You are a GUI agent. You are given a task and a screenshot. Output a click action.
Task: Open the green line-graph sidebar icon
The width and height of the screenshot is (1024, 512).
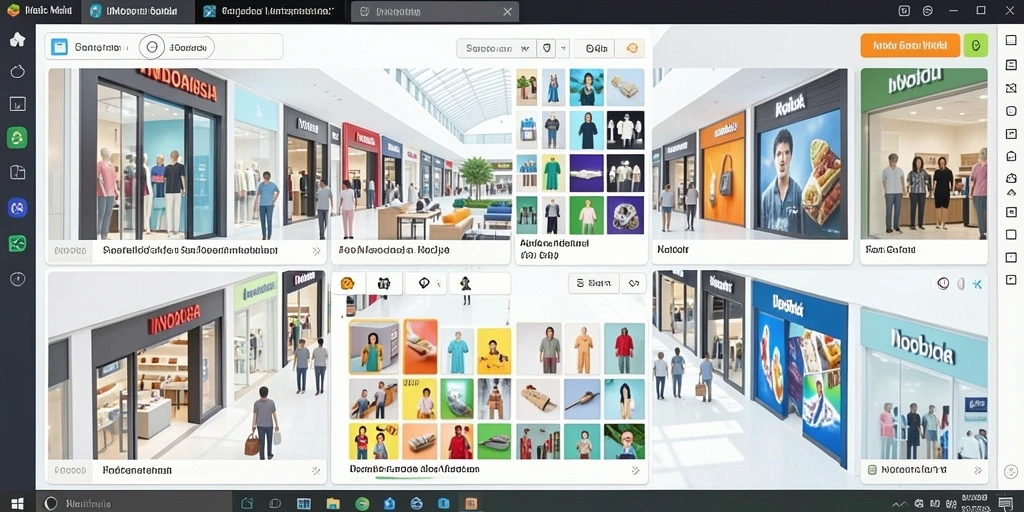point(17,244)
